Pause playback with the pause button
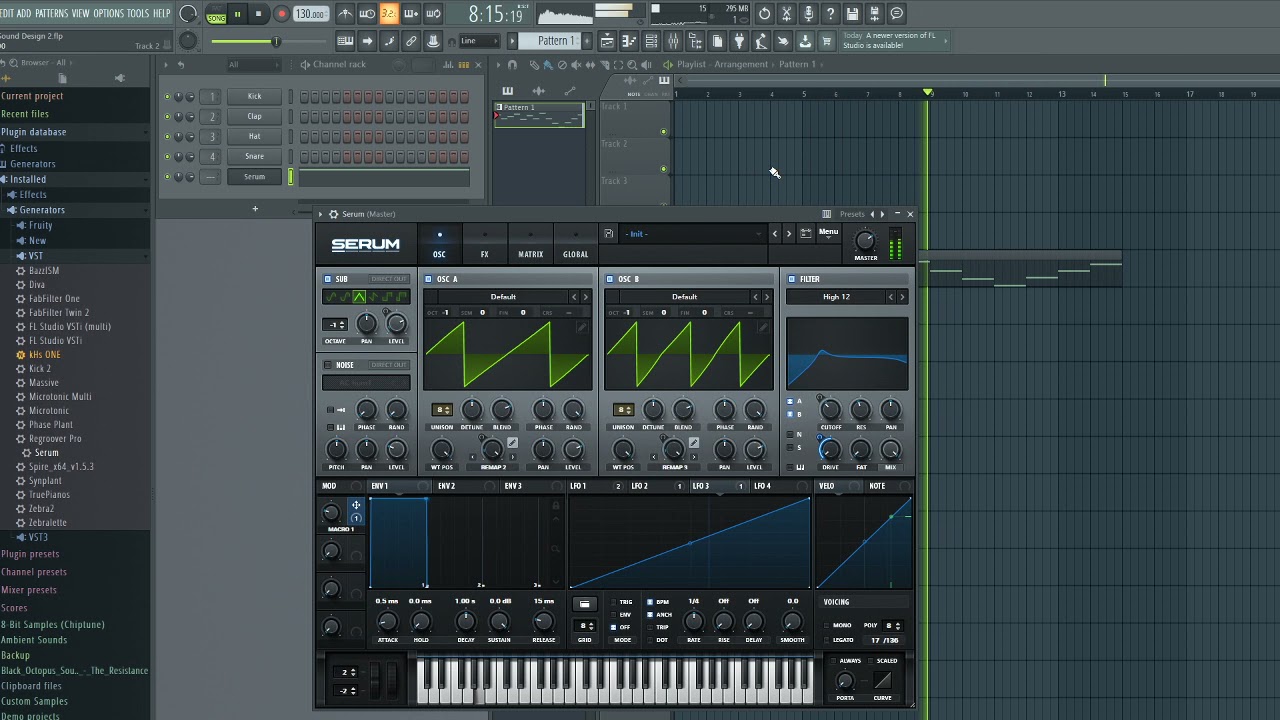The image size is (1280, 720). pyautogui.click(x=237, y=14)
